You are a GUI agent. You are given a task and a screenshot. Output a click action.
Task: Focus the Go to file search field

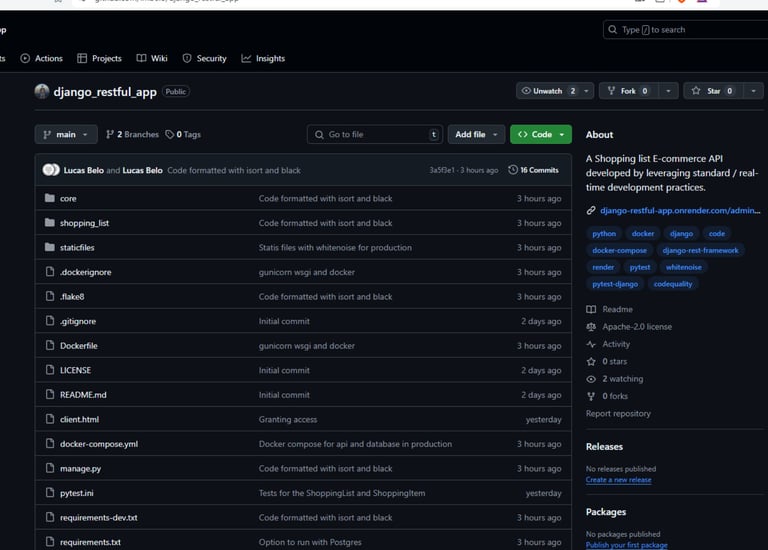pos(375,134)
